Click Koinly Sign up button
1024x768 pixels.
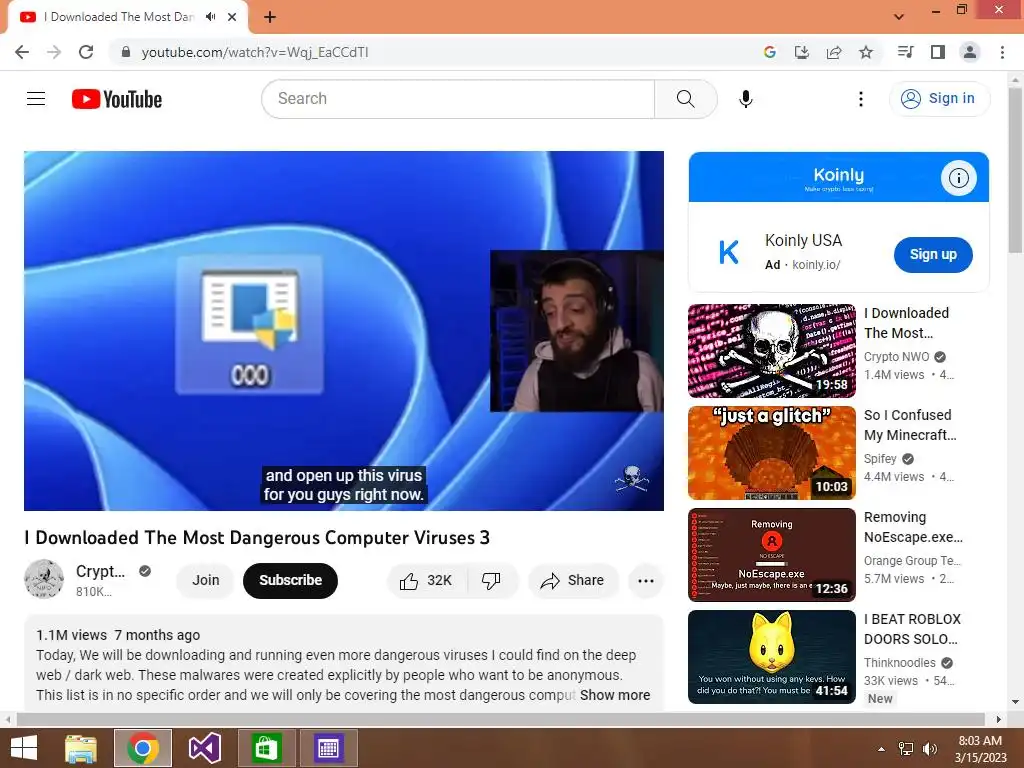click(x=933, y=255)
